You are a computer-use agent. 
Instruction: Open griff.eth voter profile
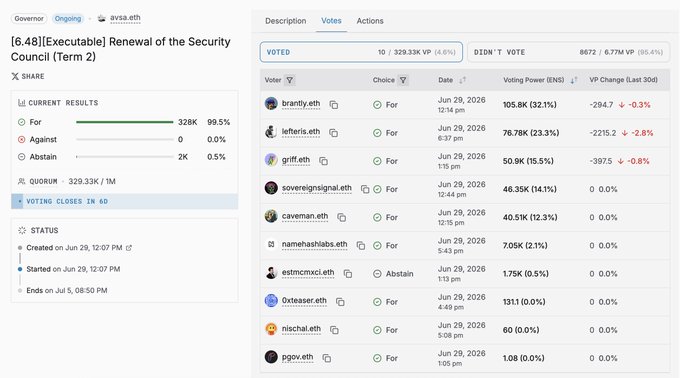(x=296, y=160)
